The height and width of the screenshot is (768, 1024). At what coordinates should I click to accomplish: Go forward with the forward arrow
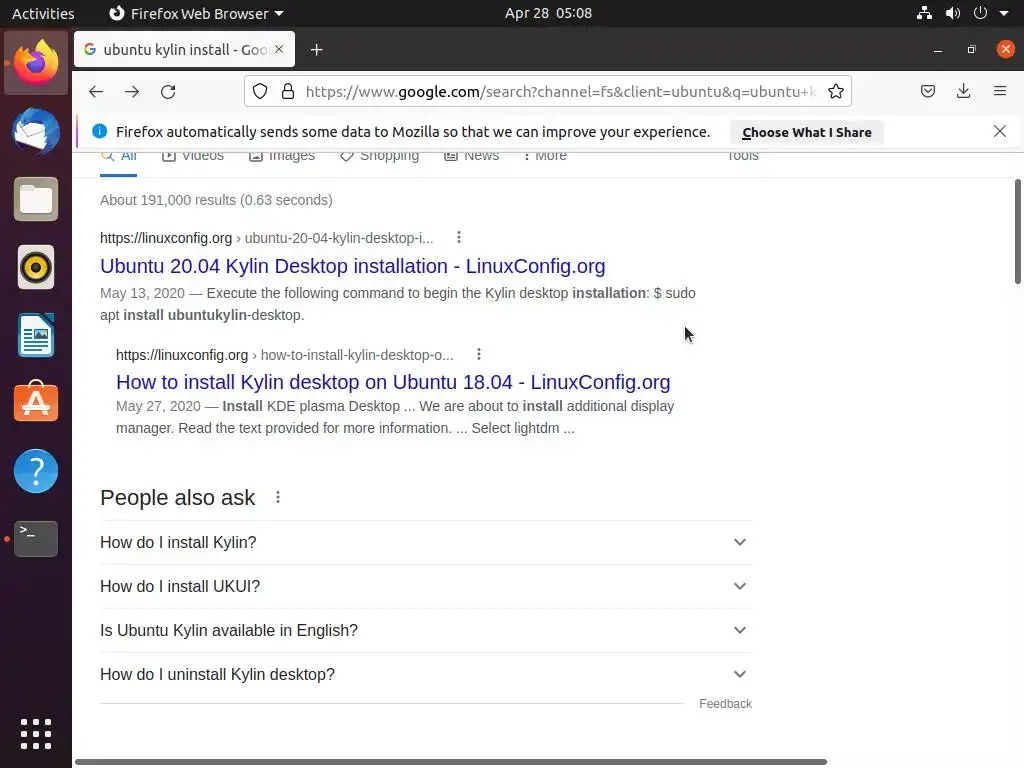pos(132,91)
